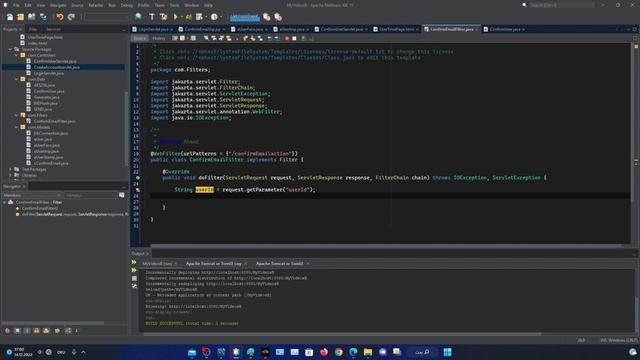Image resolution: width=640 pixels, height=360 pixels.
Task: Click the globe browser selector icon
Action: pyautogui.click(x=138, y=17)
